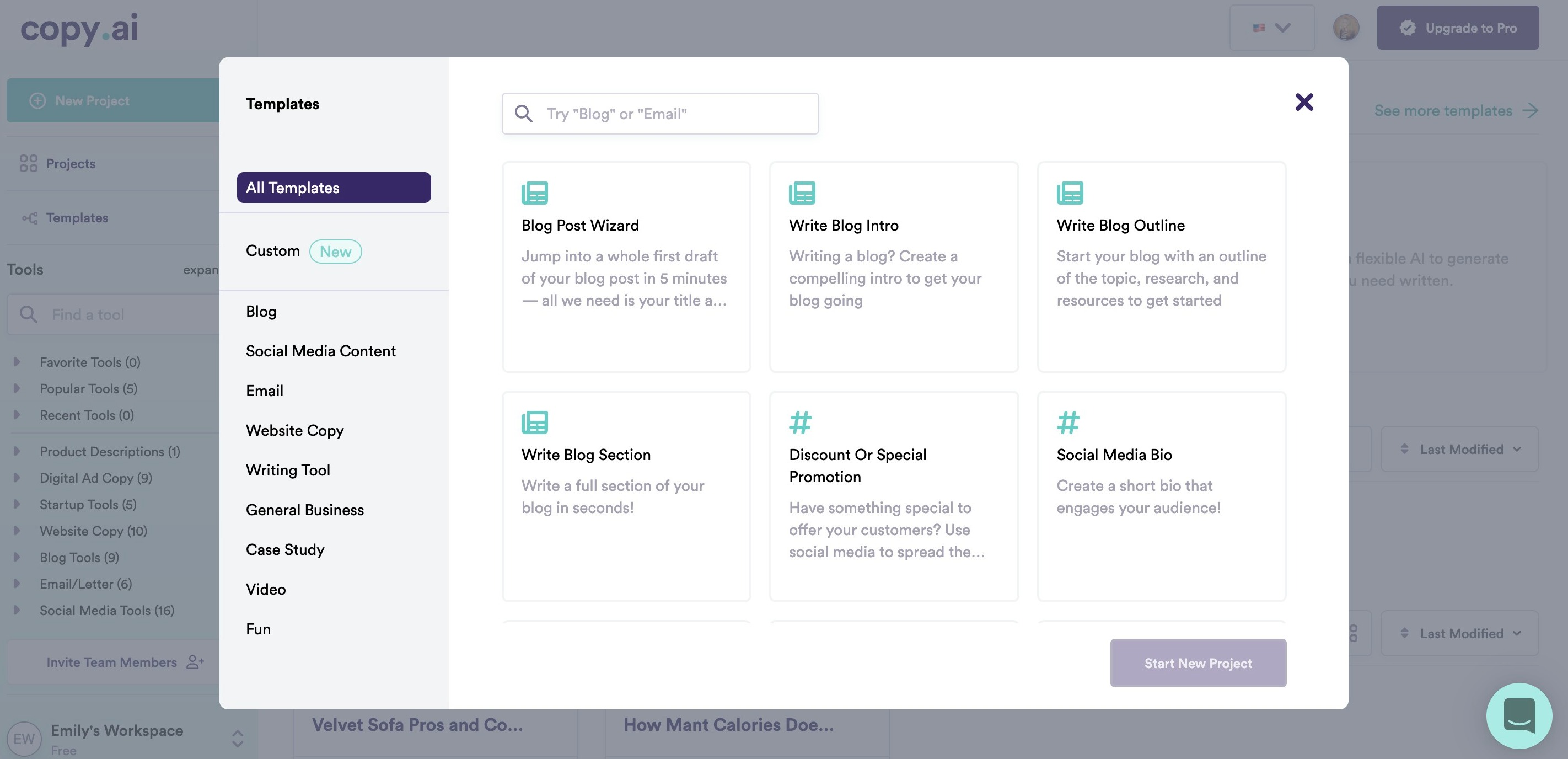Expand the Startup Tools (5) group

coord(17,504)
